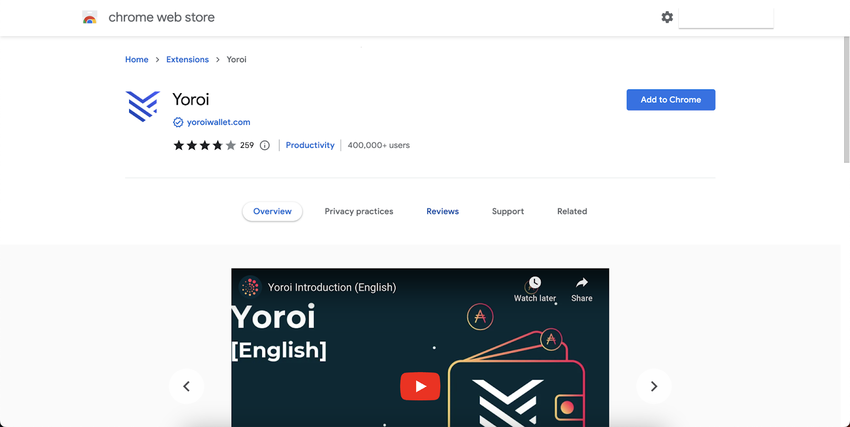The width and height of the screenshot is (850, 427).
Task: Click the 'Yoroi' extension title heading
Action: coord(190,100)
